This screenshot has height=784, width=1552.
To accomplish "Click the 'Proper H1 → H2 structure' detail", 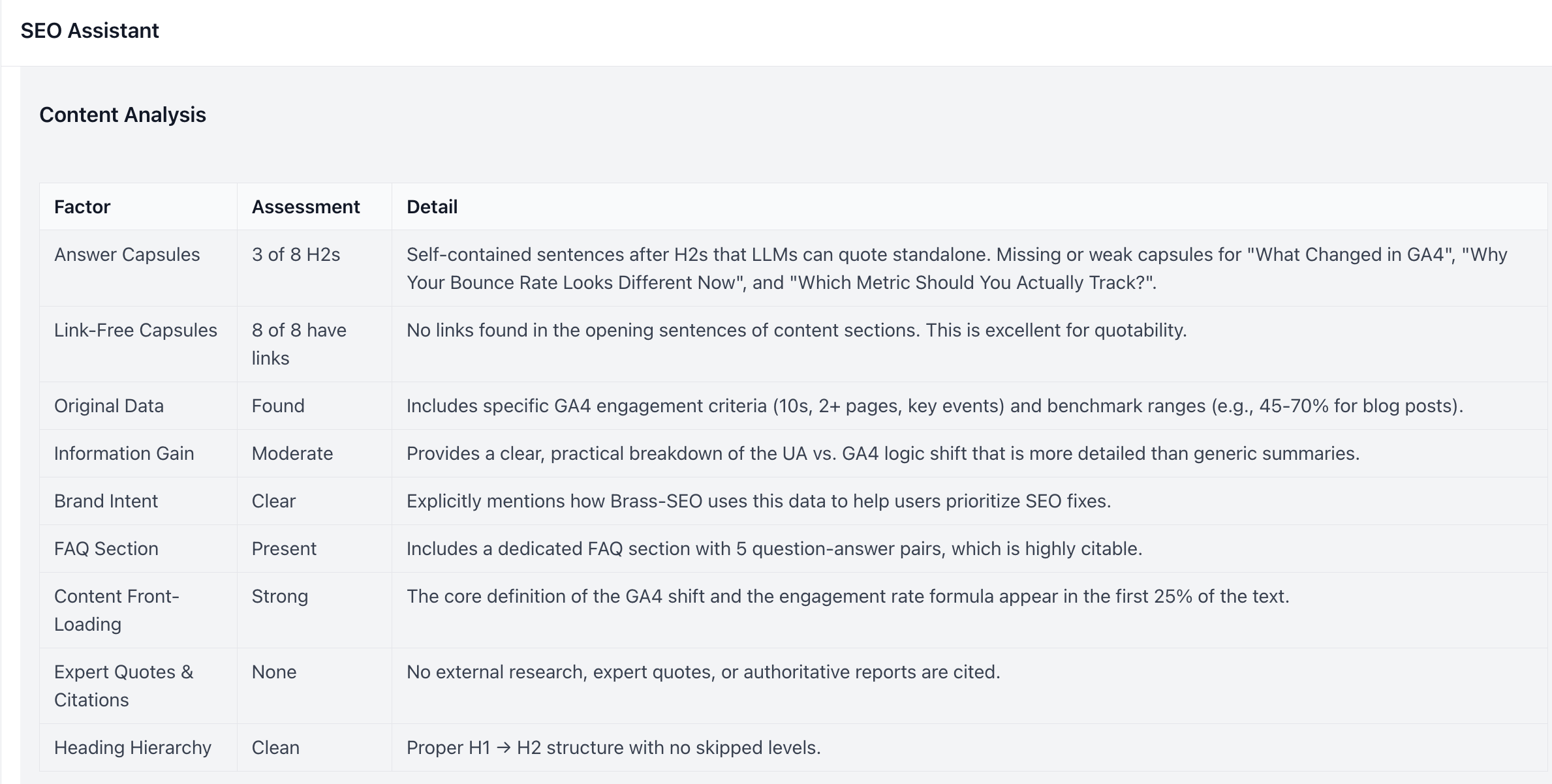I will point(613,747).
